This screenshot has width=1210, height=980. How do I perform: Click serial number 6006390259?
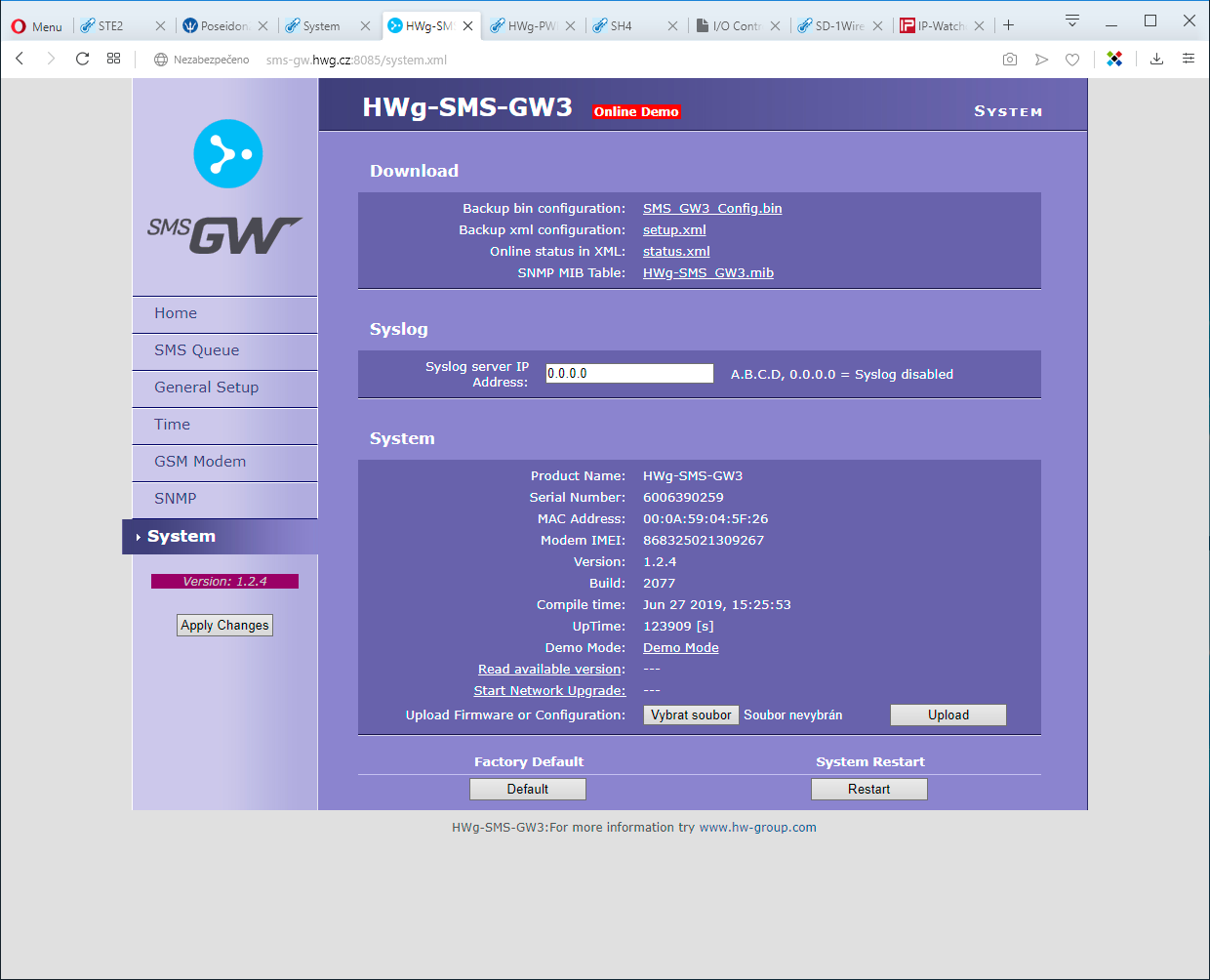click(683, 498)
